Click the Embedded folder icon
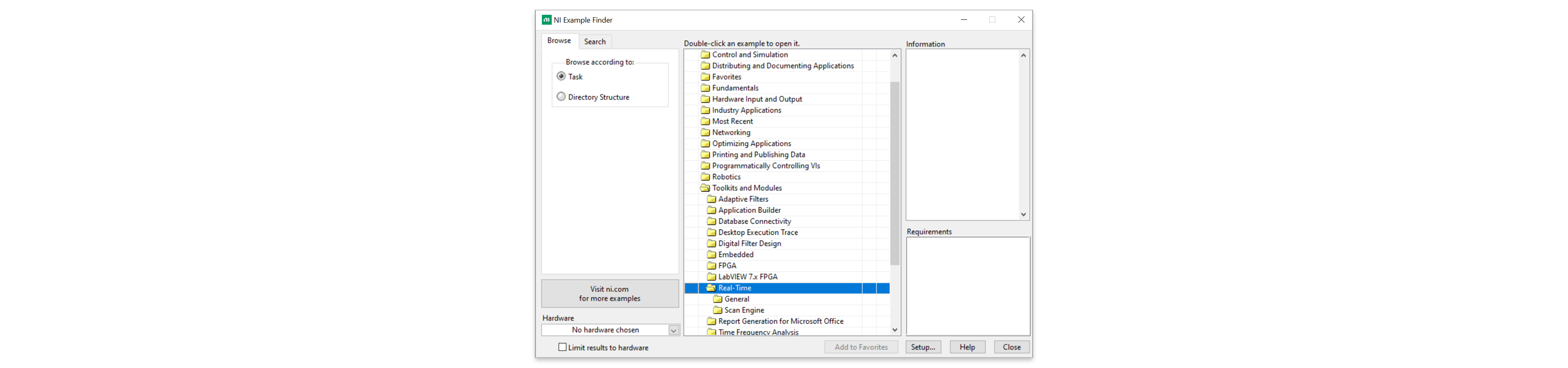The height and width of the screenshot is (368, 1568). coord(712,255)
